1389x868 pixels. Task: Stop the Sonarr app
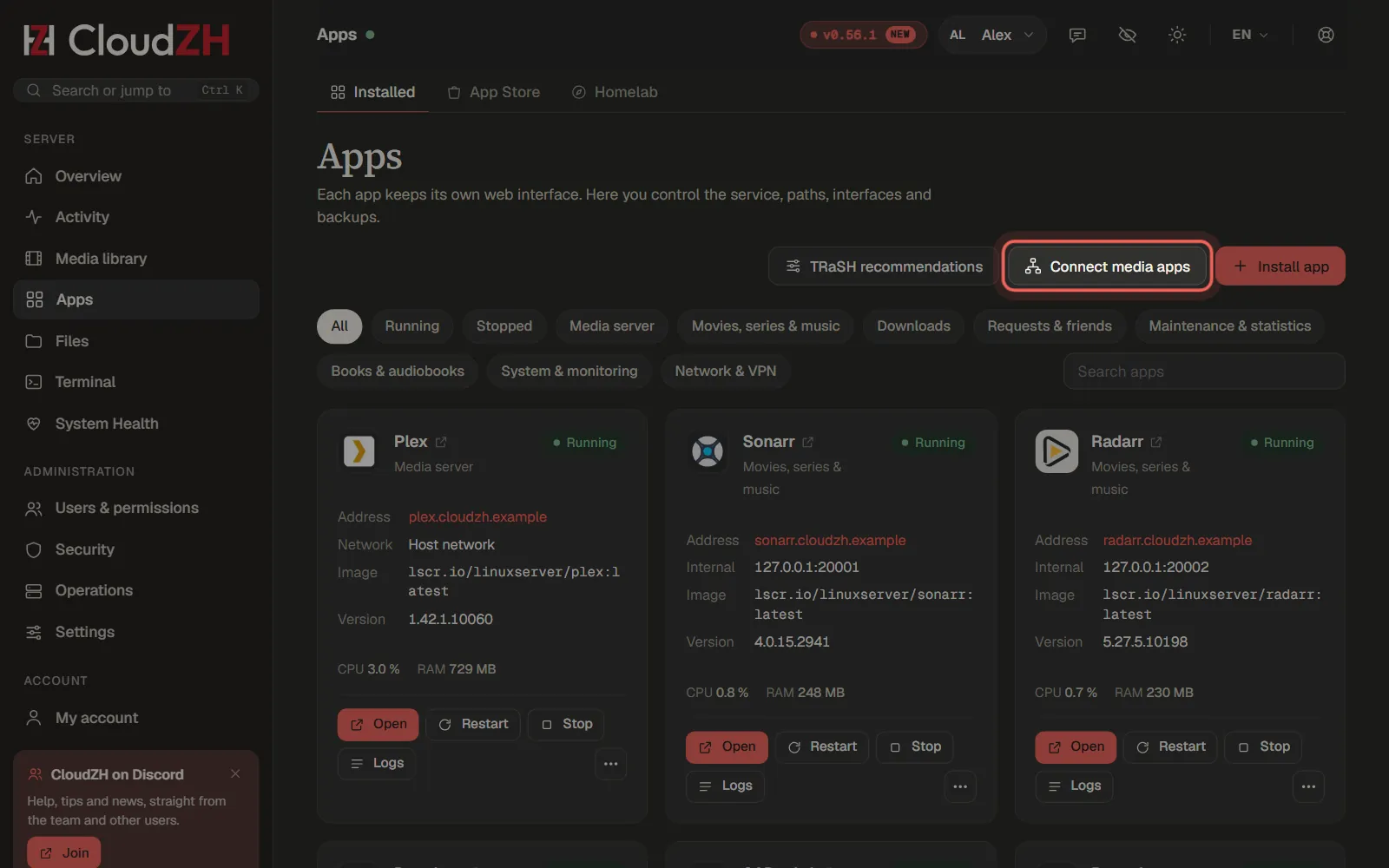click(x=915, y=746)
